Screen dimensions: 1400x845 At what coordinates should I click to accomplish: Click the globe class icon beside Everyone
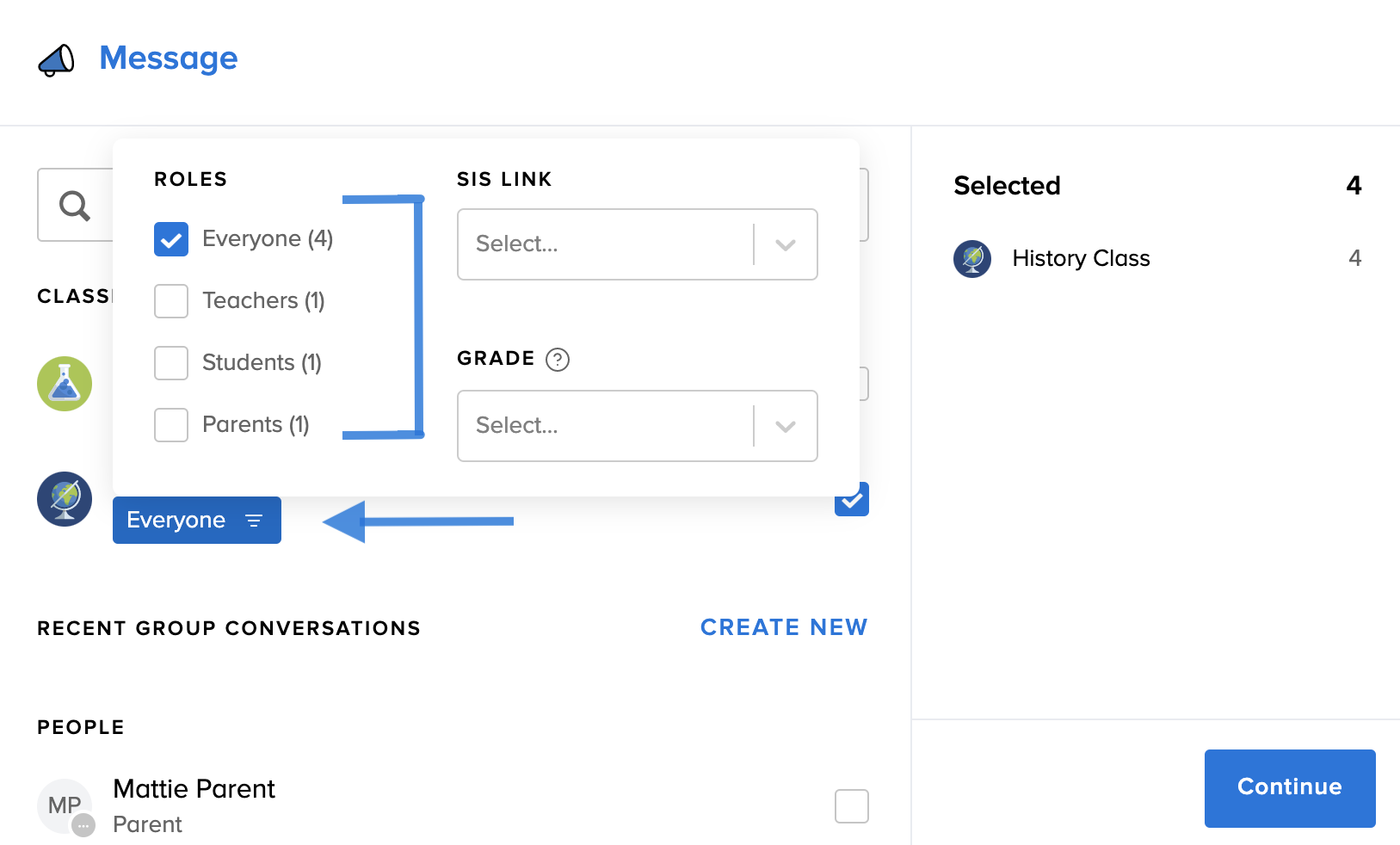click(65, 499)
